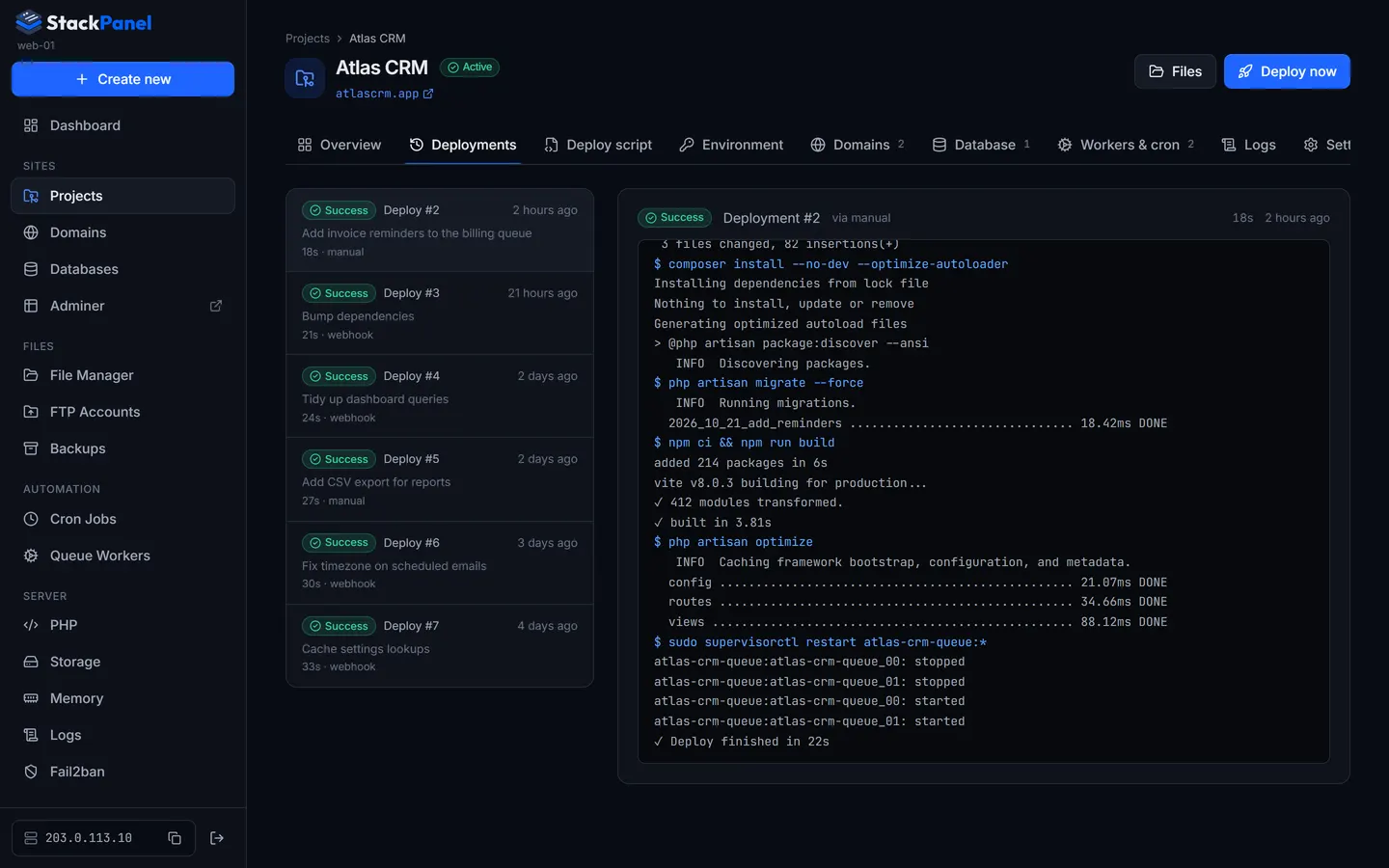Go to Projects breadcrumb
The height and width of the screenshot is (868, 1389).
(x=308, y=39)
